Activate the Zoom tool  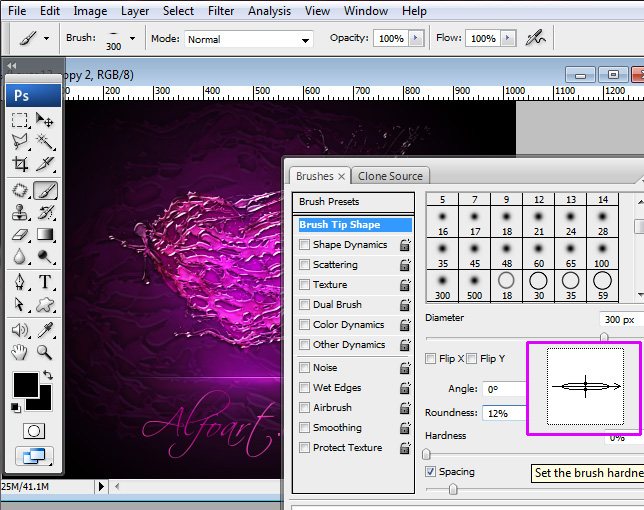click(x=46, y=352)
